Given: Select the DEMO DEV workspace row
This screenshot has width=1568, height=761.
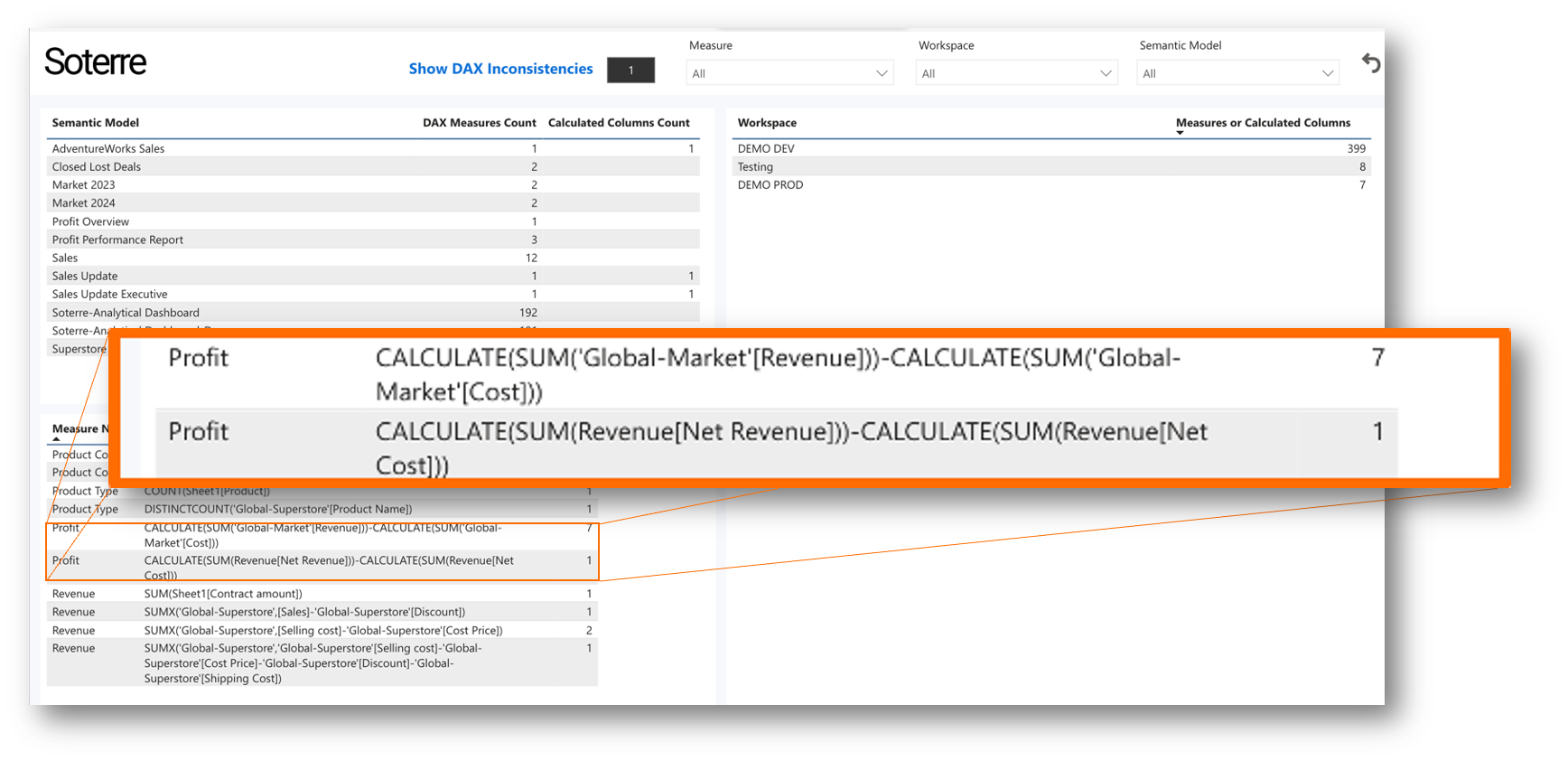Looking at the screenshot, I should [x=766, y=149].
